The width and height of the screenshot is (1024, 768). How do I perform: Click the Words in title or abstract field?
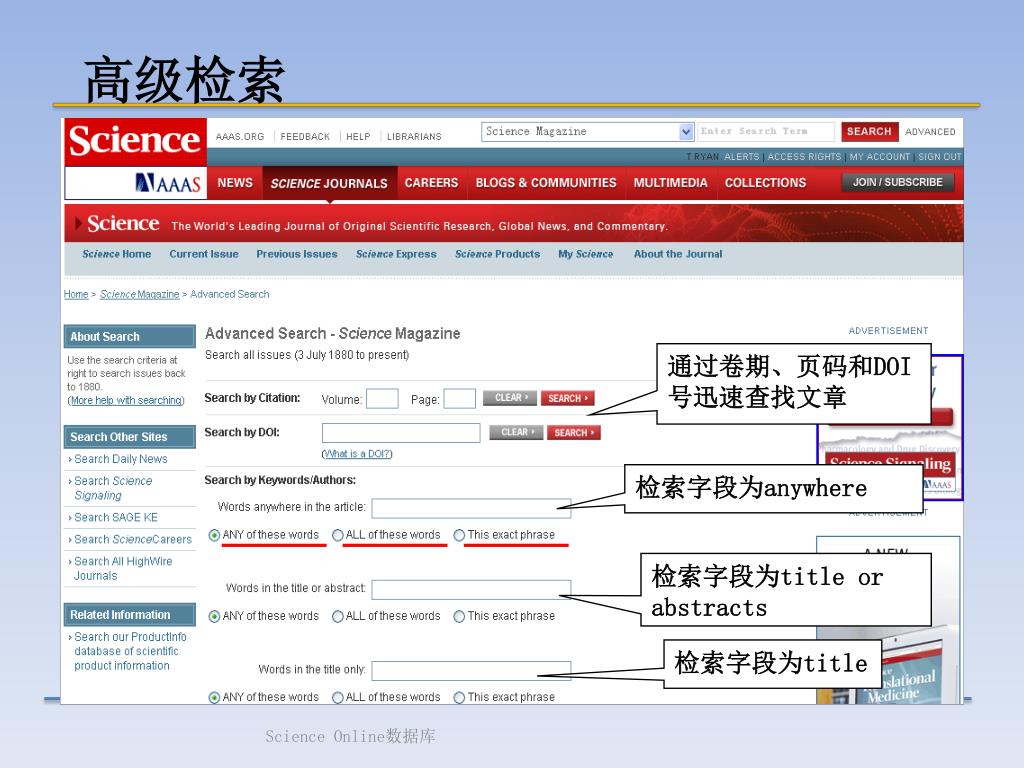[x=471, y=589]
